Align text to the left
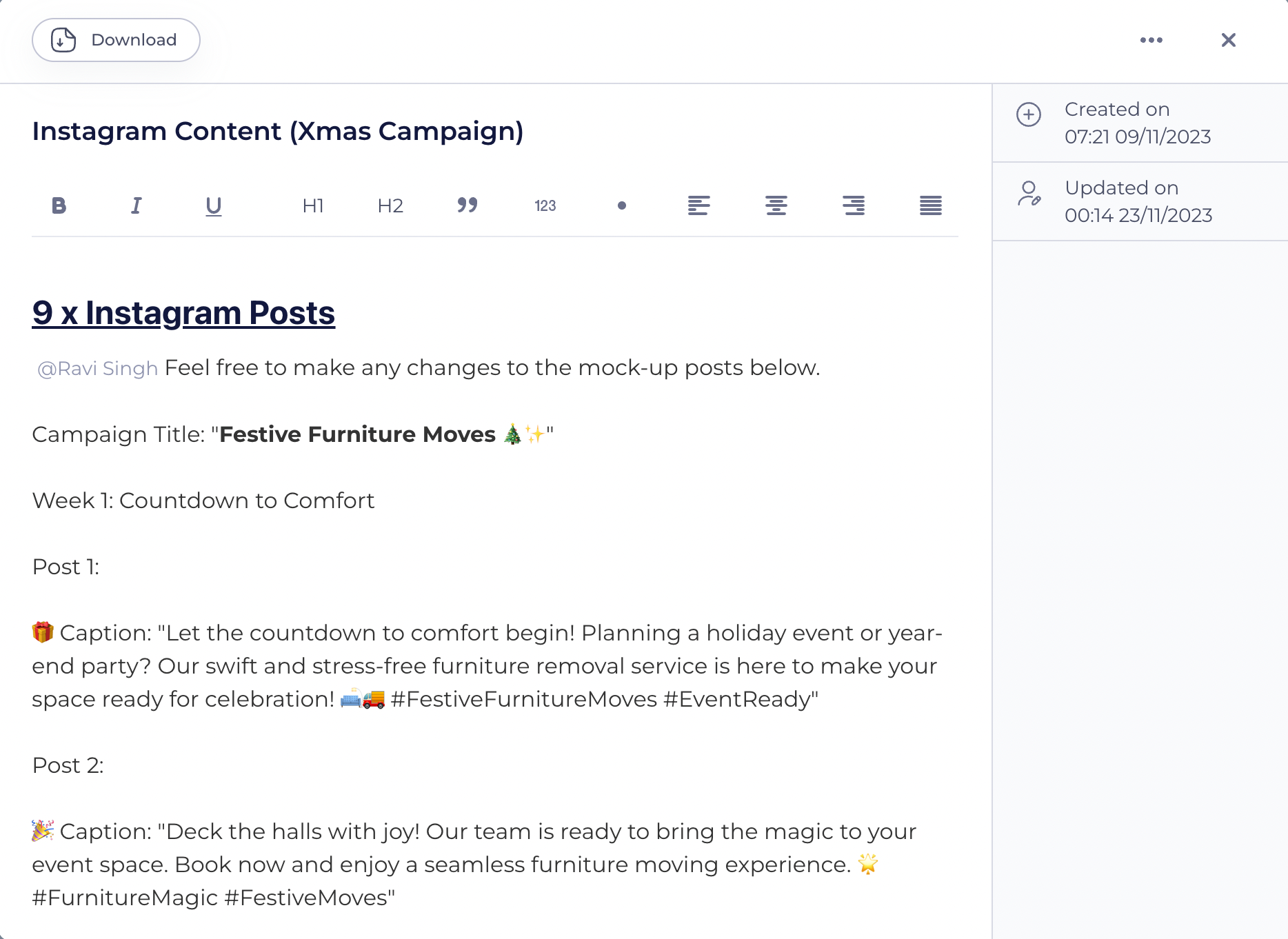 pyautogui.click(x=699, y=205)
